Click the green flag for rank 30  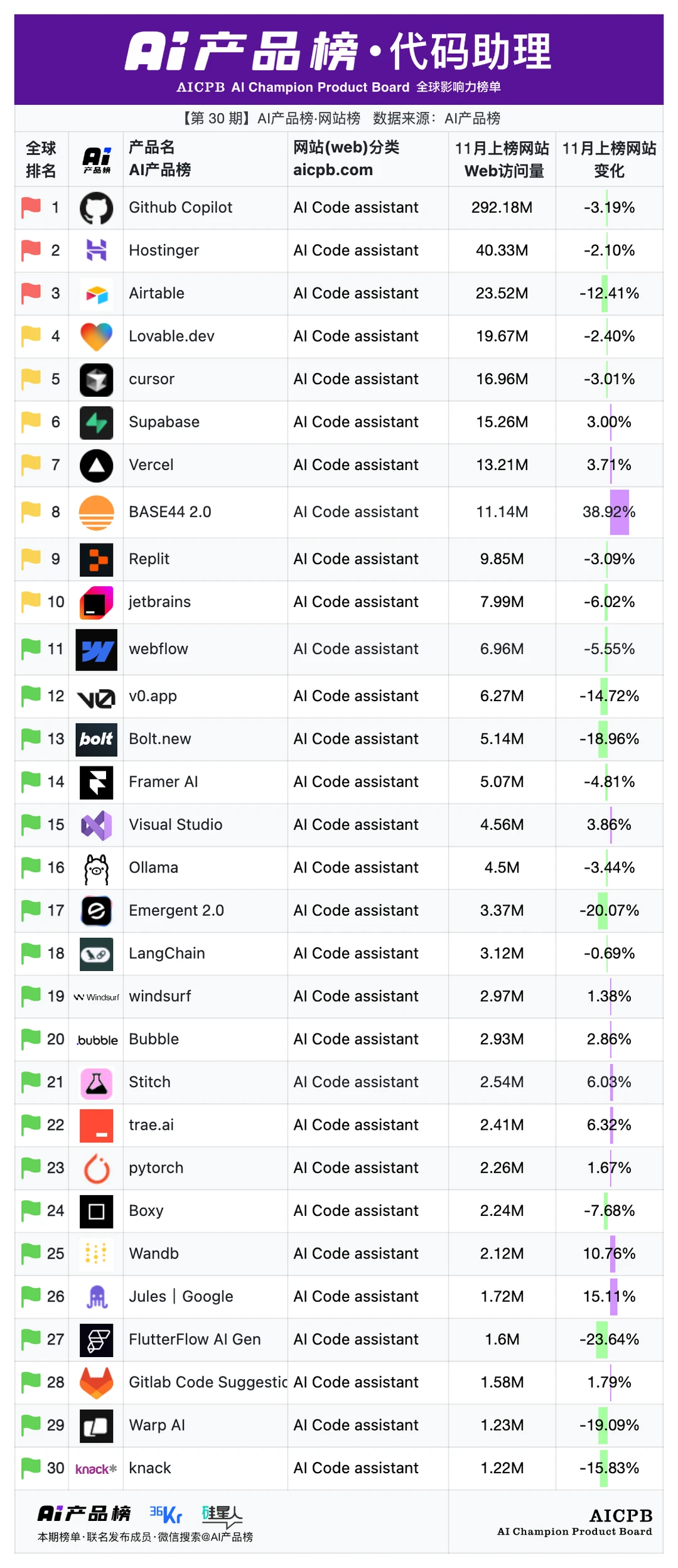31,1468
